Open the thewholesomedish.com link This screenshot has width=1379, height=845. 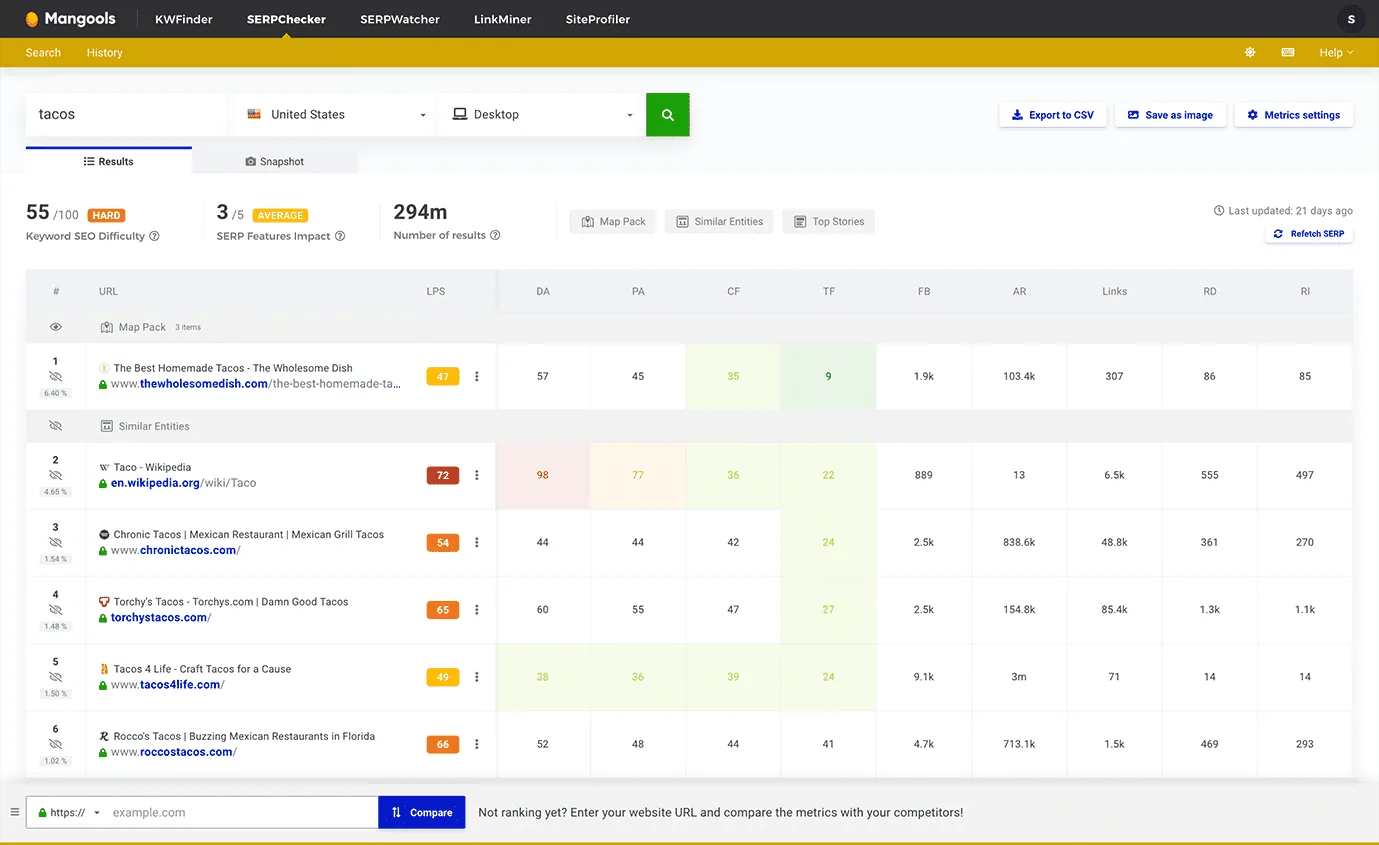tap(255, 384)
